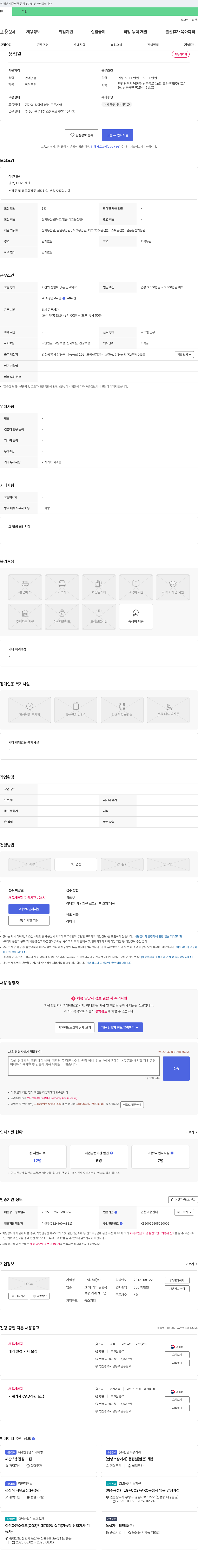
Task: Apply via 고용24 입사지원 in 접수 마감일 box
Action: pos(29,909)
